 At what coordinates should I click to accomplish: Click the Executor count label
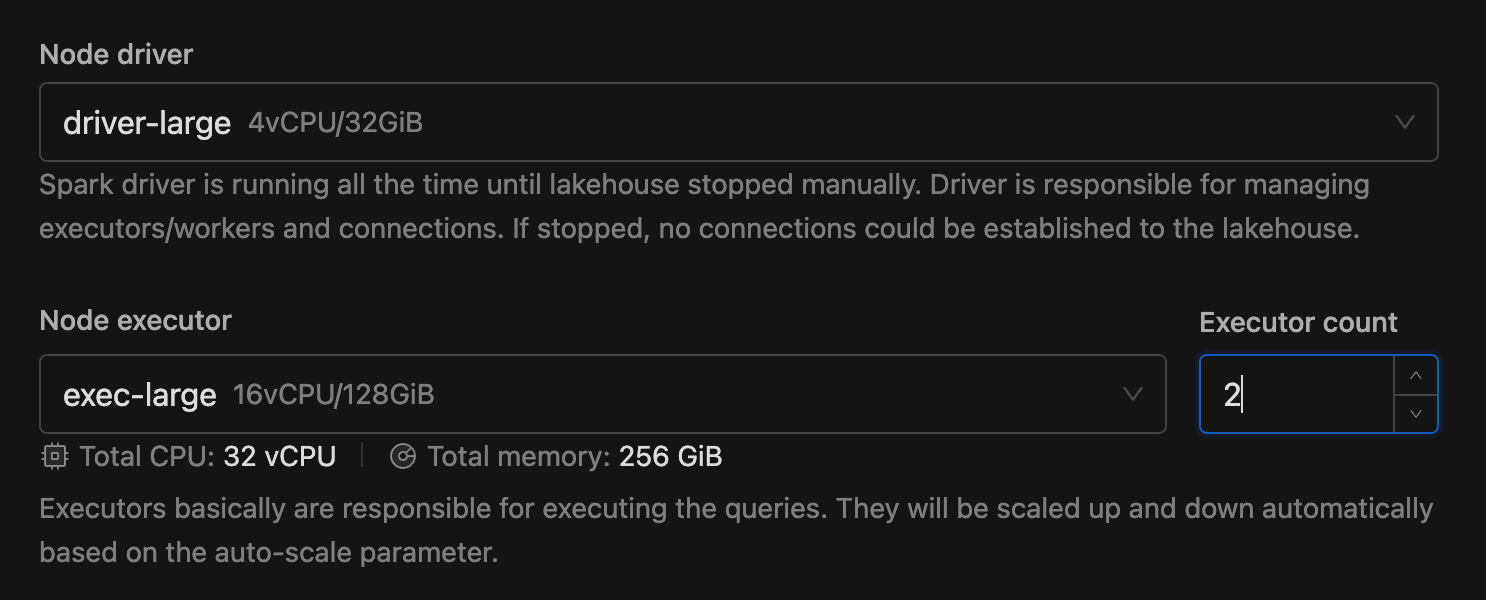click(1298, 323)
